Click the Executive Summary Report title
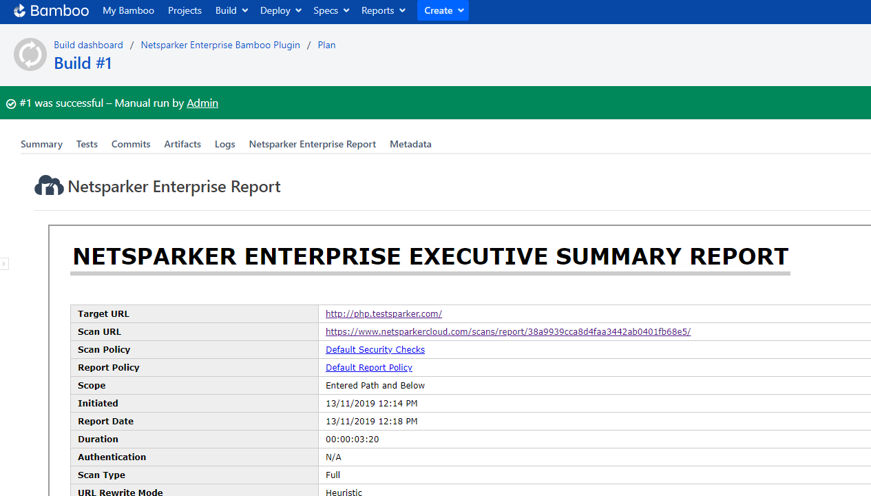The image size is (871, 496). (431, 257)
